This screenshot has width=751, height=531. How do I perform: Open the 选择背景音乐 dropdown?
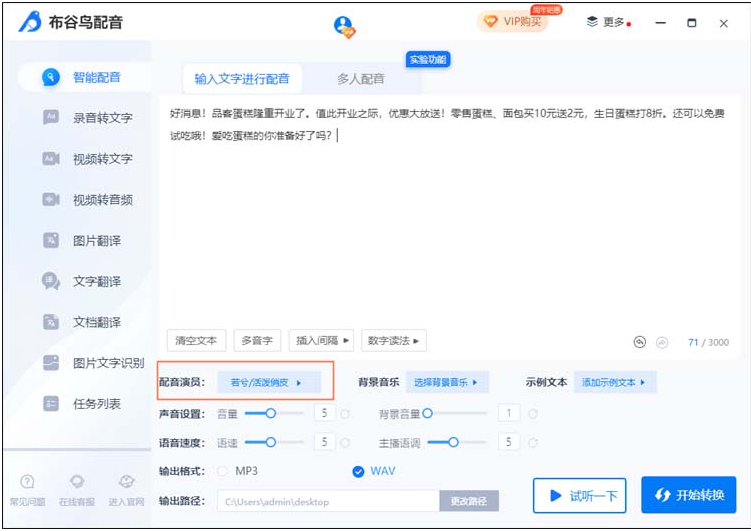click(446, 382)
